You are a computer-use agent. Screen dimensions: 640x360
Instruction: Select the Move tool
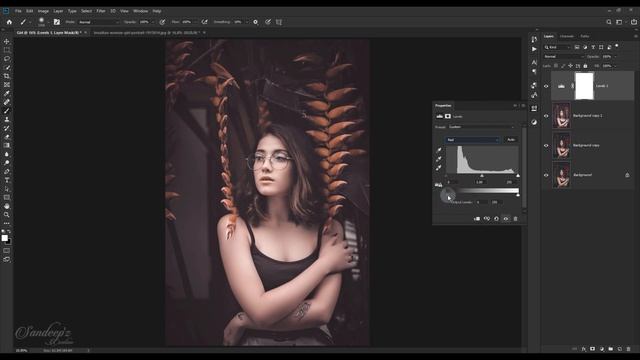(x=7, y=42)
